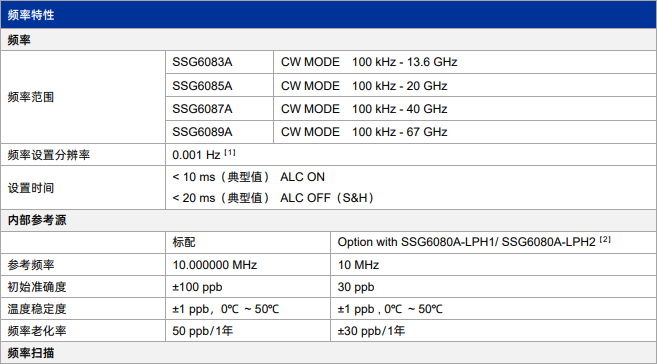Image resolution: width=657 pixels, height=364 pixels.
Task: Click the ±30 ppb/1年 aging rate value
Action: pos(371,331)
